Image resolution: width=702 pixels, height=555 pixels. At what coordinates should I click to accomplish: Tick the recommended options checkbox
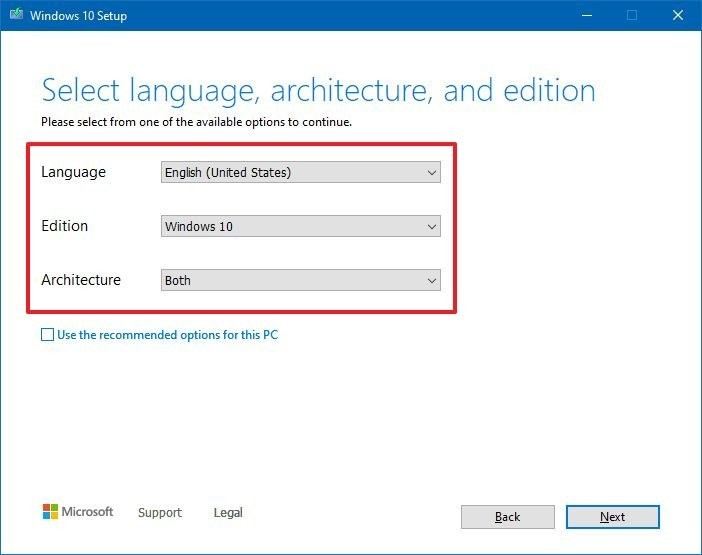tap(47, 335)
